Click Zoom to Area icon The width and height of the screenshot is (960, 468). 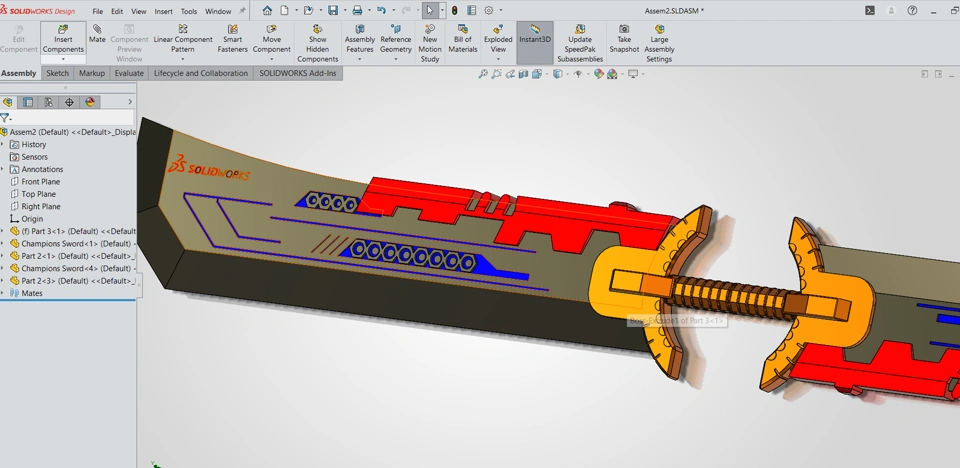pyautogui.click(x=497, y=74)
